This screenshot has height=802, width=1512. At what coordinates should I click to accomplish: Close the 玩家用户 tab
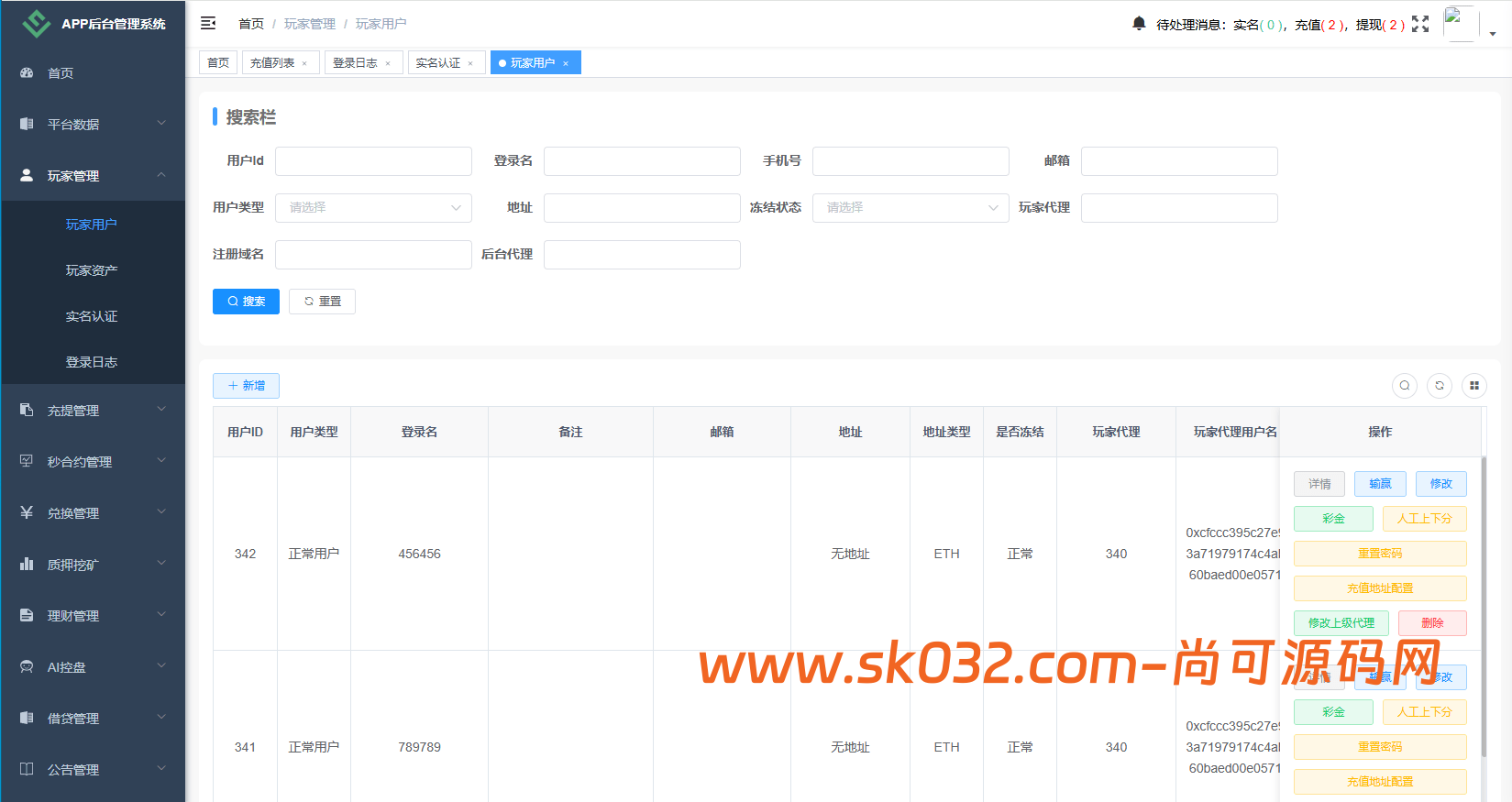566,63
